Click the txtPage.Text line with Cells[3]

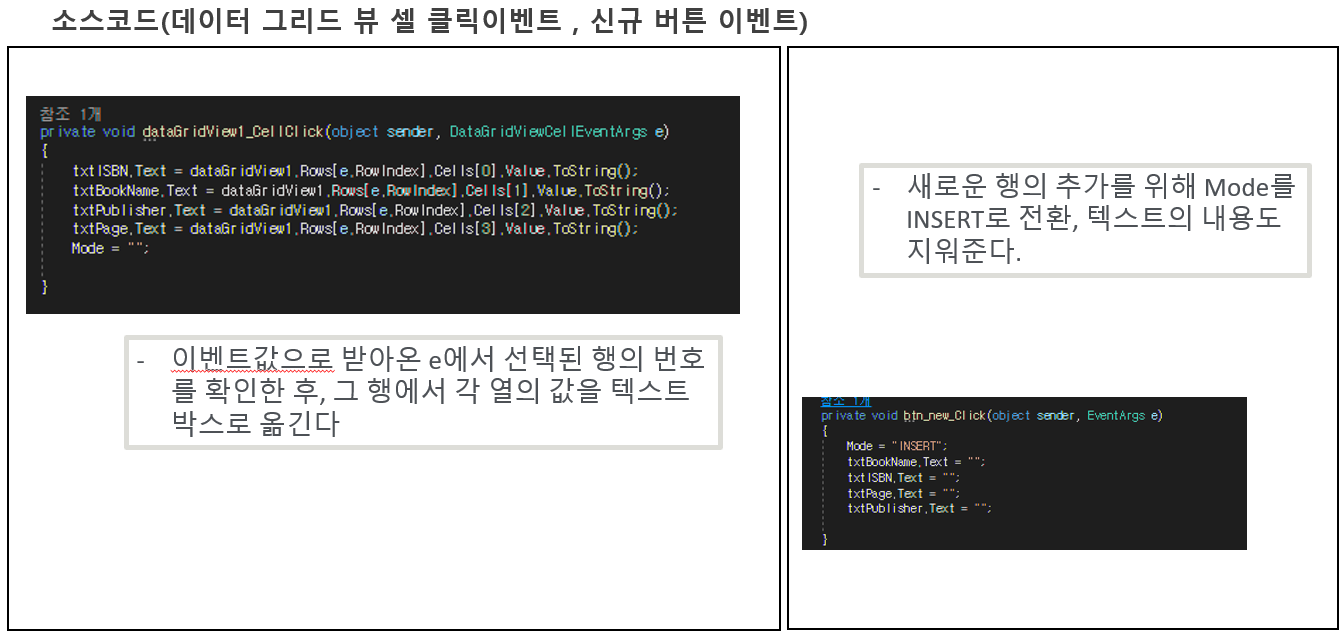pos(355,229)
